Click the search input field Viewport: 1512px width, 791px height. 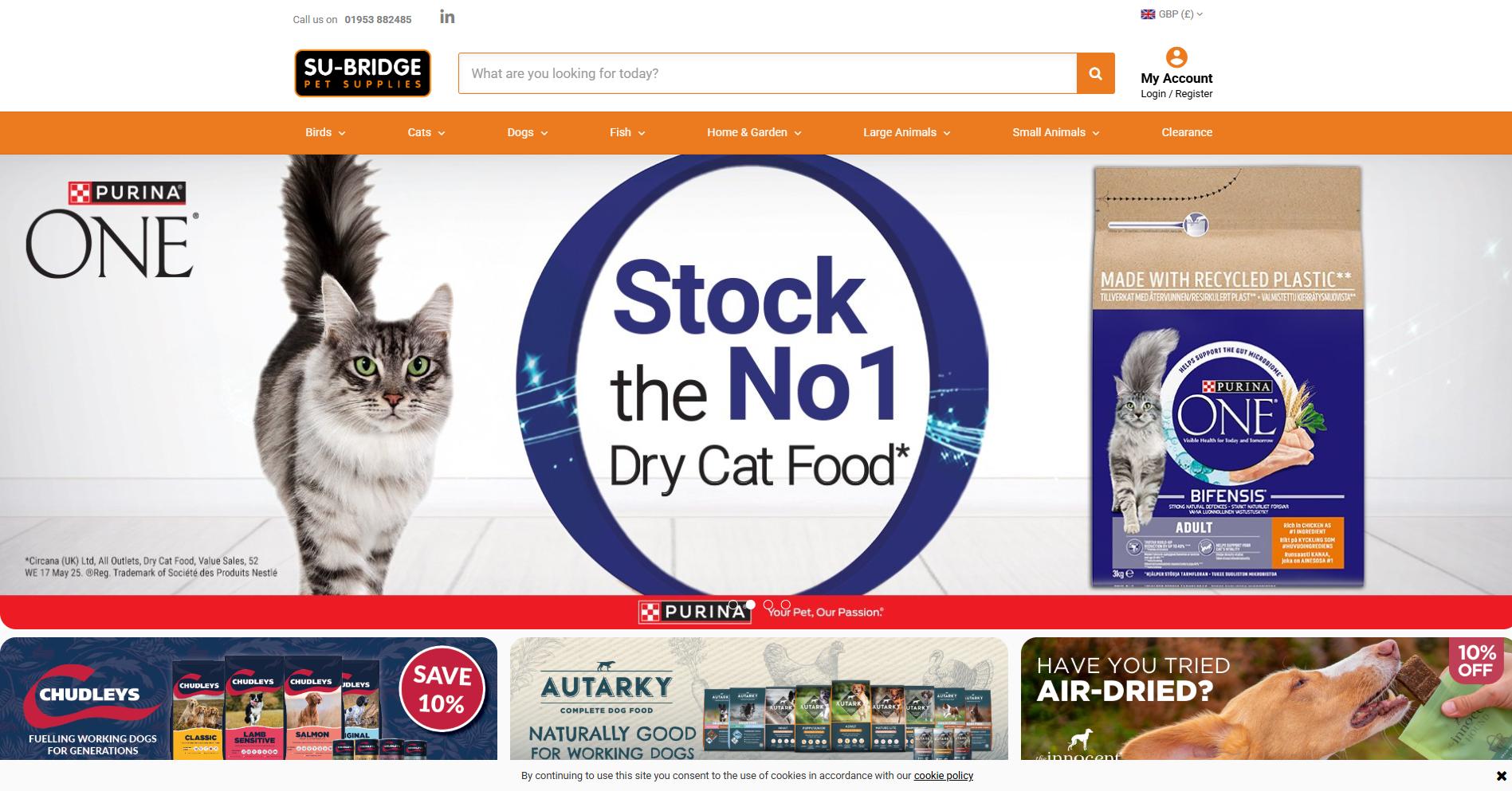768,73
